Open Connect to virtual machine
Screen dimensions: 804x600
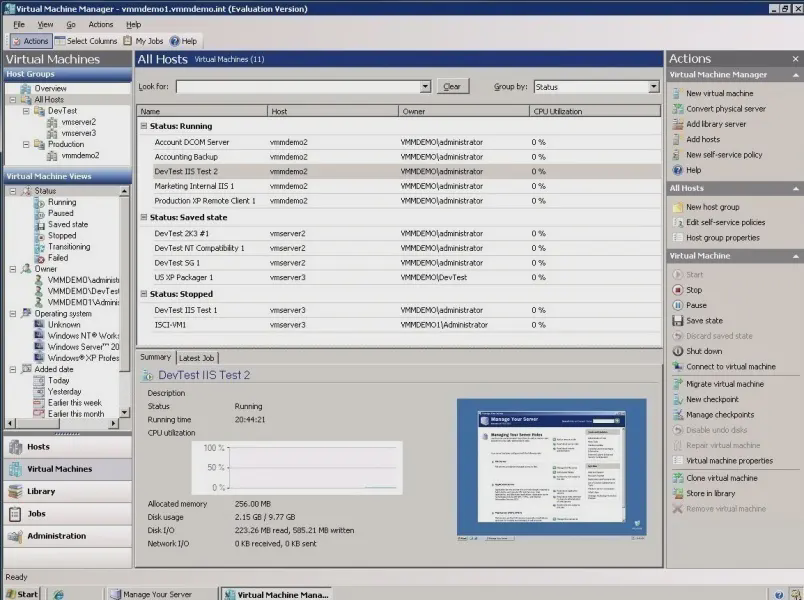click(x=677, y=367)
